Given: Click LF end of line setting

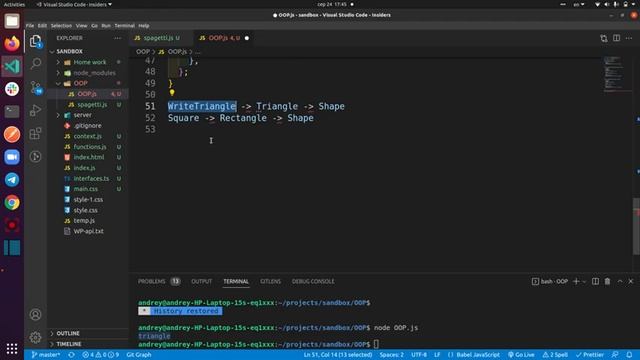Looking at the screenshot, I should point(437,355).
